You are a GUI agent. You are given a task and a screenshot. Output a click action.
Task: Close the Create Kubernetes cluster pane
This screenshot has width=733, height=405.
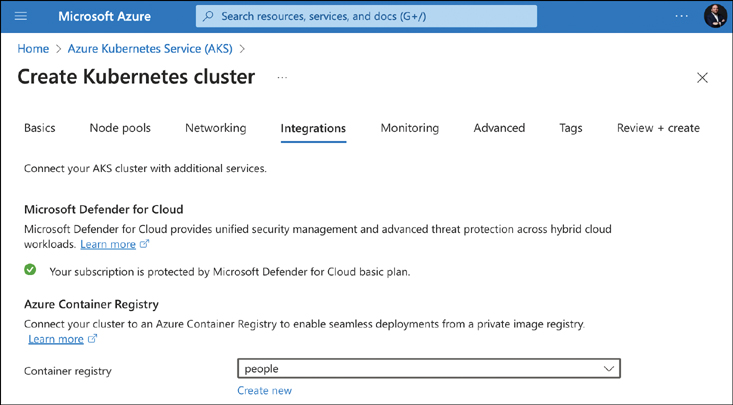[702, 78]
